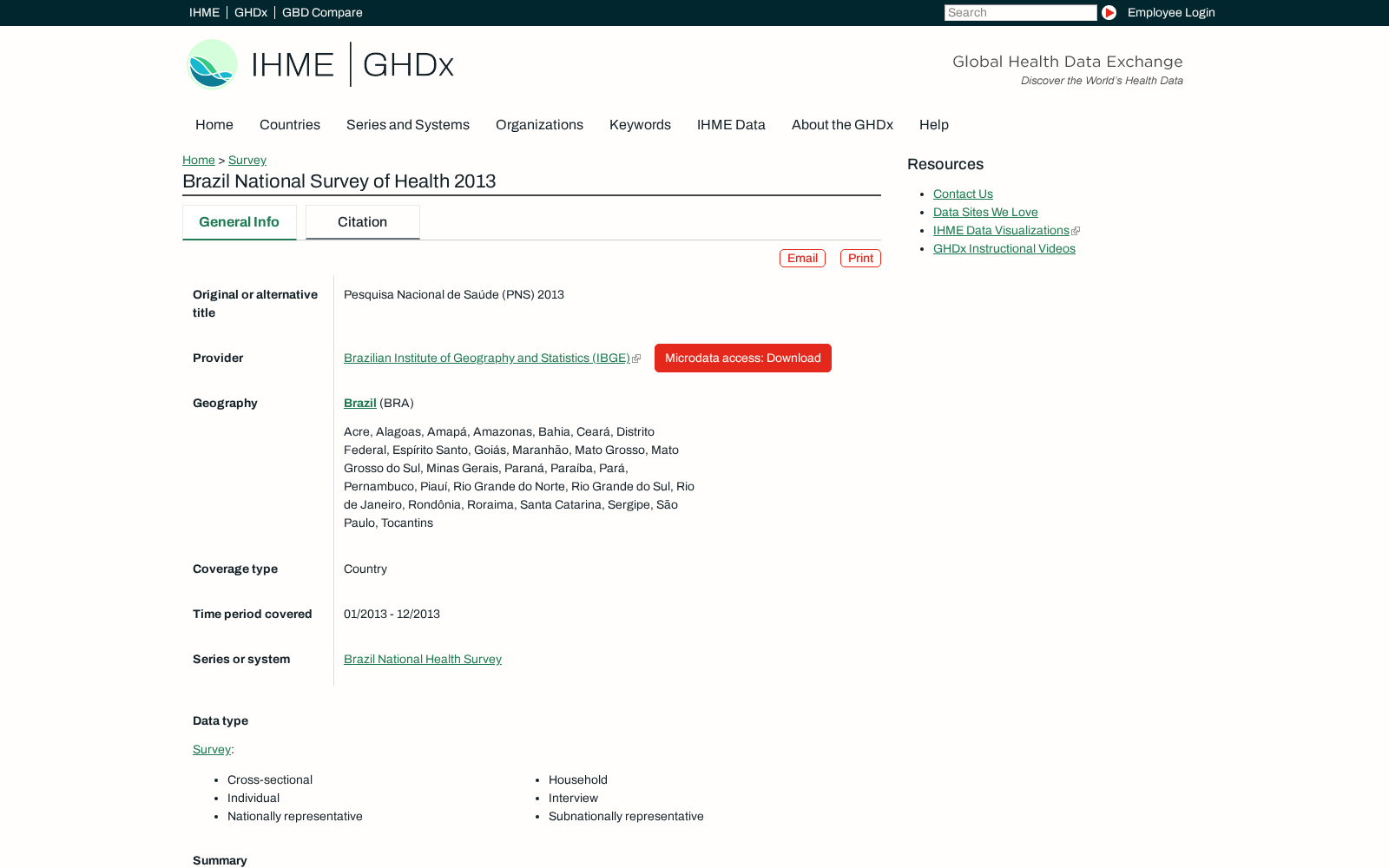This screenshot has width=1389, height=868.
Task: Open the Keywords menu item
Action: pyautogui.click(x=640, y=124)
